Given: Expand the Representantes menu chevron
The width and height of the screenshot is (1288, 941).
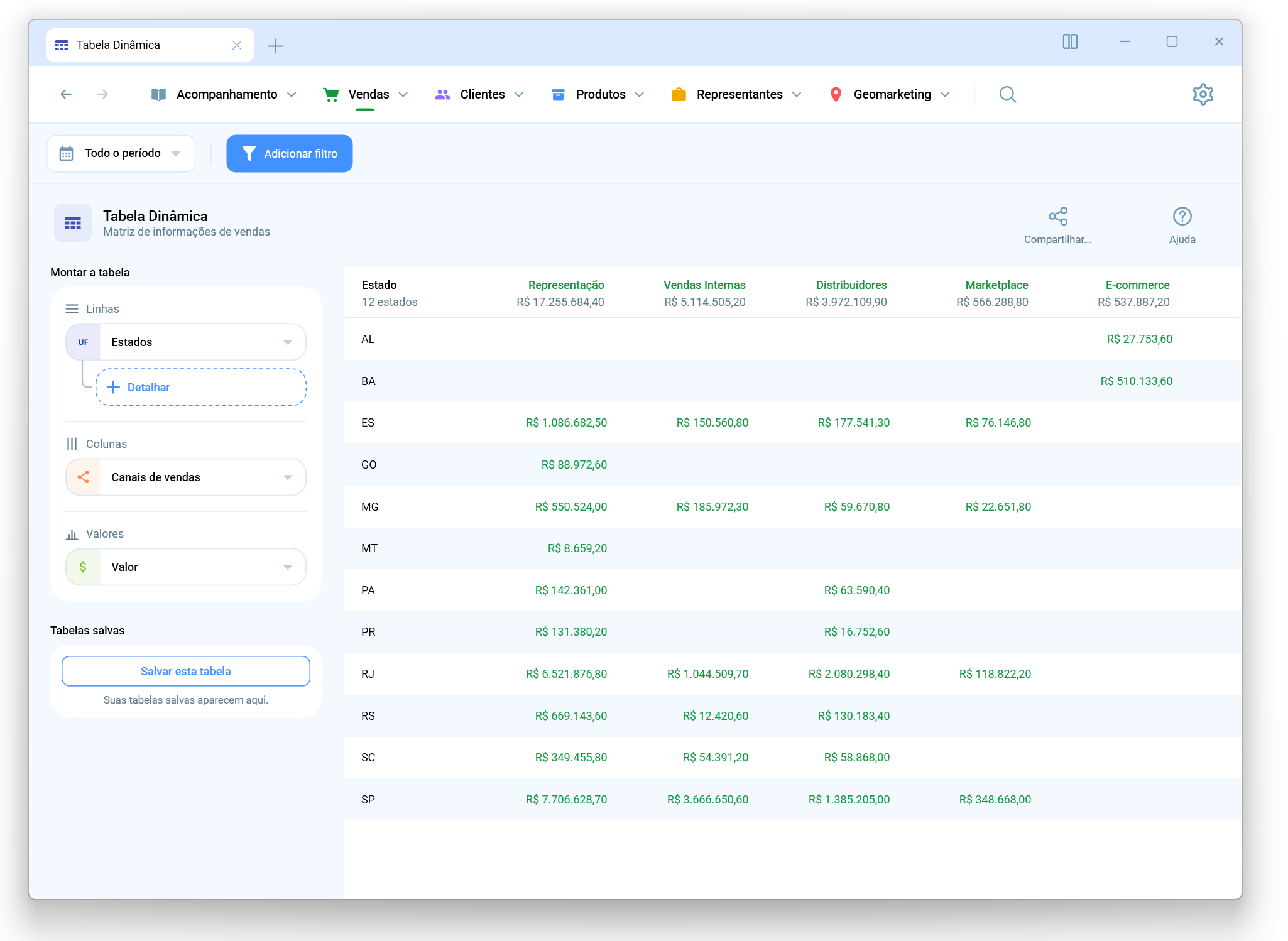Looking at the screenshot, I should click(797, 95).
